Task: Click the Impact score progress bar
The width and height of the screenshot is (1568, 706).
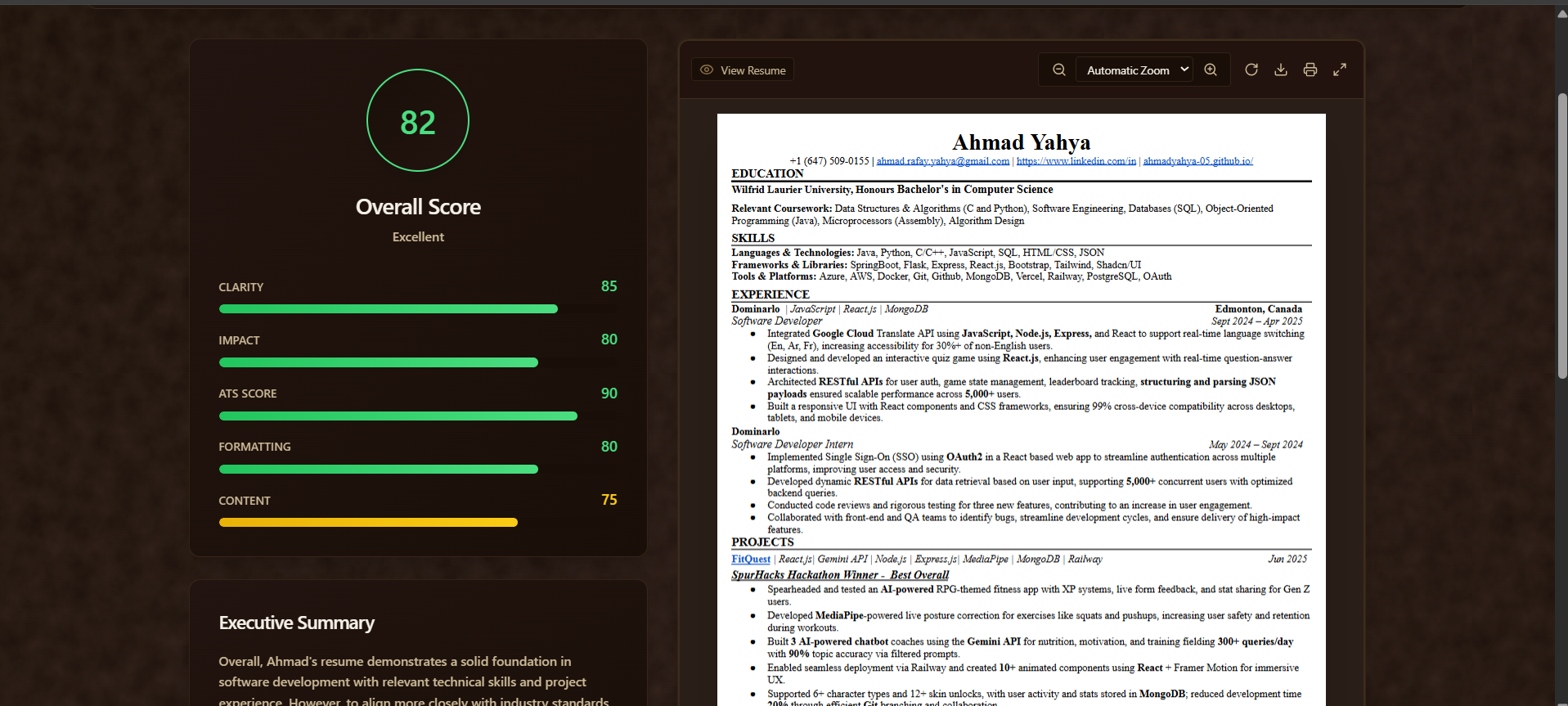Action: (x=418, y=362)
